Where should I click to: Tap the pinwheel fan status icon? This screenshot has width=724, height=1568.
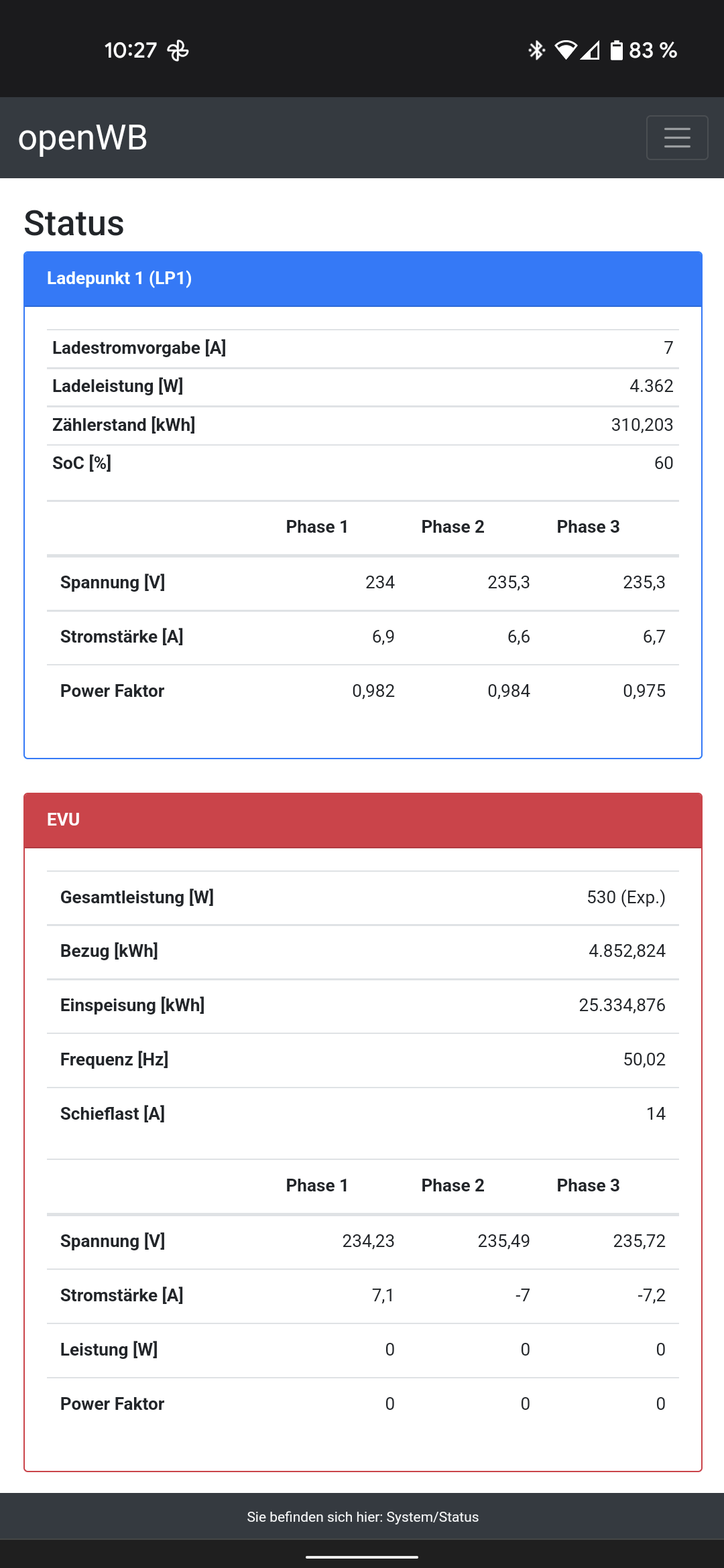[178, 50]
